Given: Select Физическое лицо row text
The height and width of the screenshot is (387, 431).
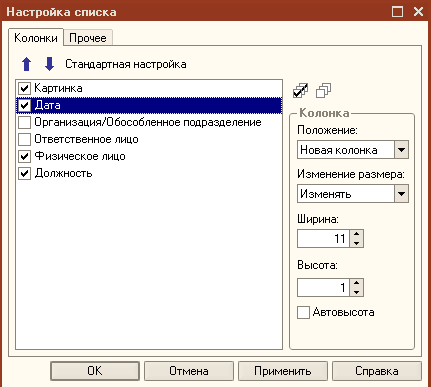Looking at the screenshot, I should pyautogui.click(x=80, y=156).
